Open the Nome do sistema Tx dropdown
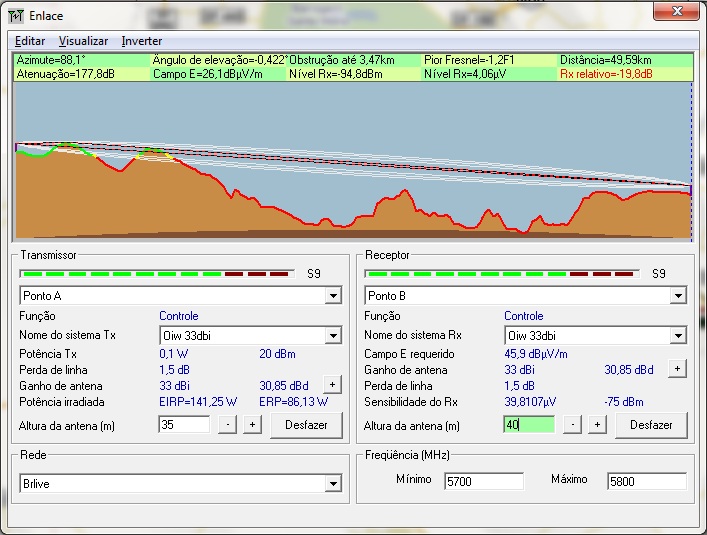 pyautogui.click(x=333, y=336)
